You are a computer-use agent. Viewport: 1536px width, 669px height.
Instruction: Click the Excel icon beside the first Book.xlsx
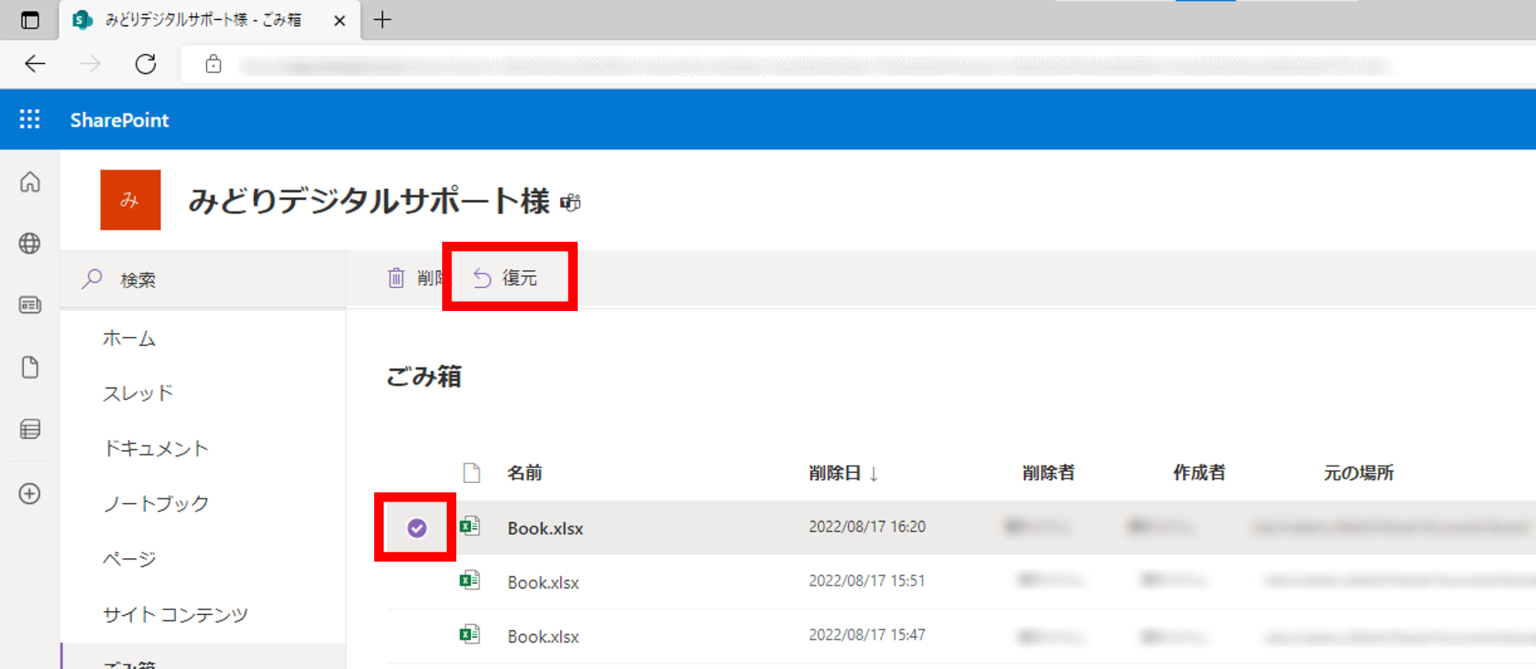coord(470,527)
